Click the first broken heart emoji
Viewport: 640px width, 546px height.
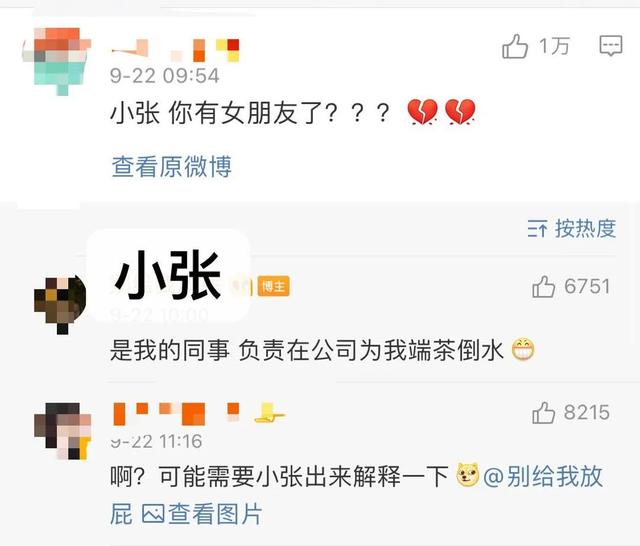(422, 111)
